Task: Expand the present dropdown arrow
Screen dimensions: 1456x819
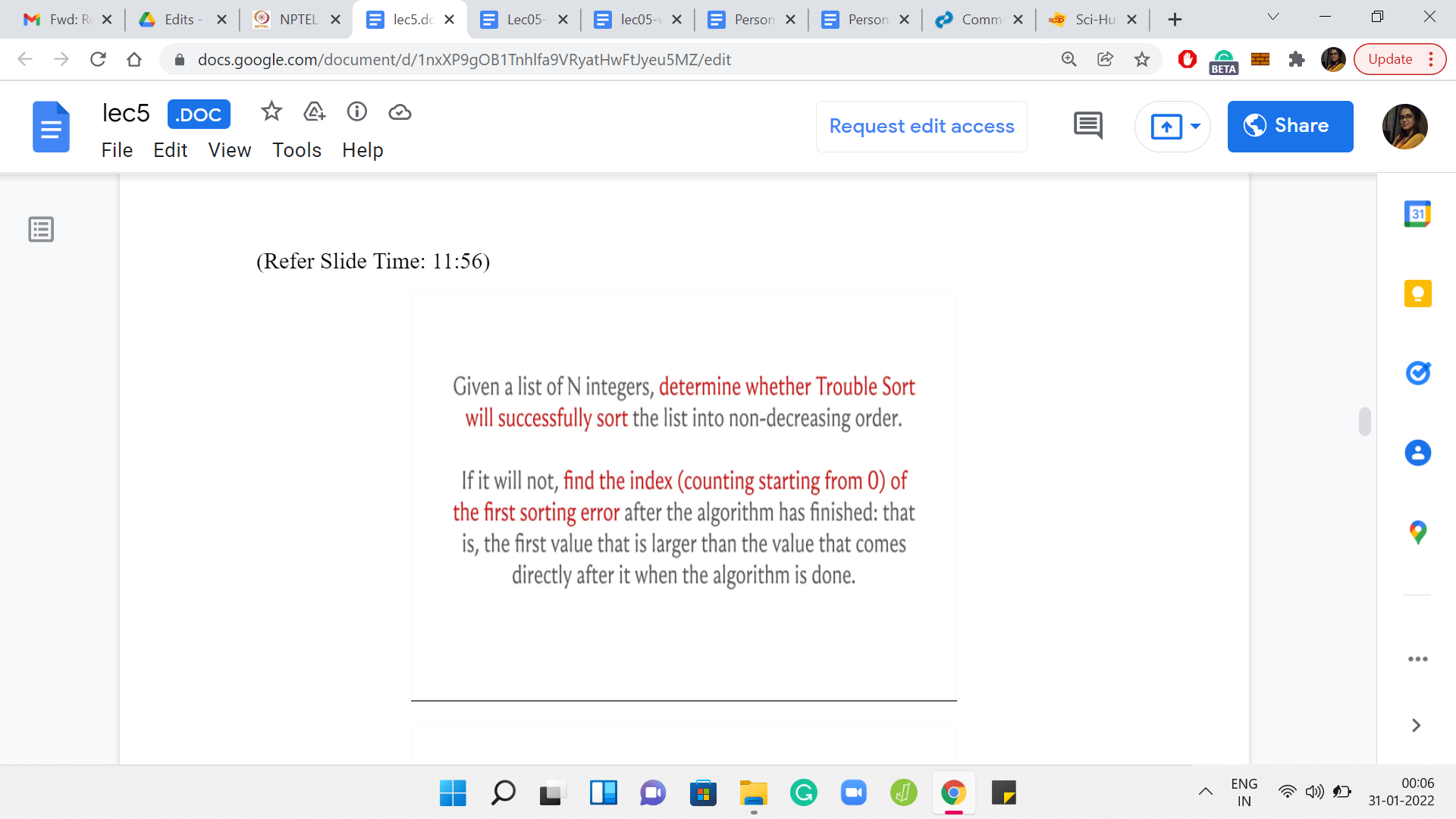Action: [x=1195, y=127]
